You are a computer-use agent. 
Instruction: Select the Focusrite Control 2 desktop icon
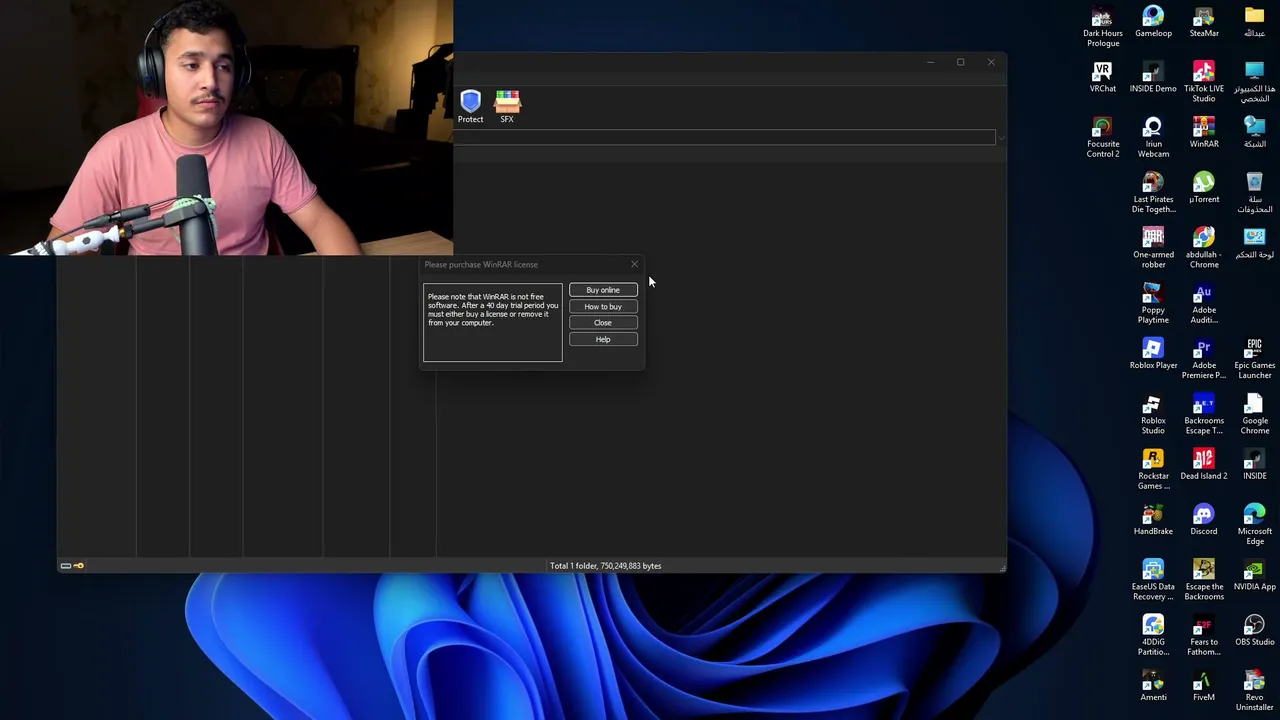point(1103,138)
